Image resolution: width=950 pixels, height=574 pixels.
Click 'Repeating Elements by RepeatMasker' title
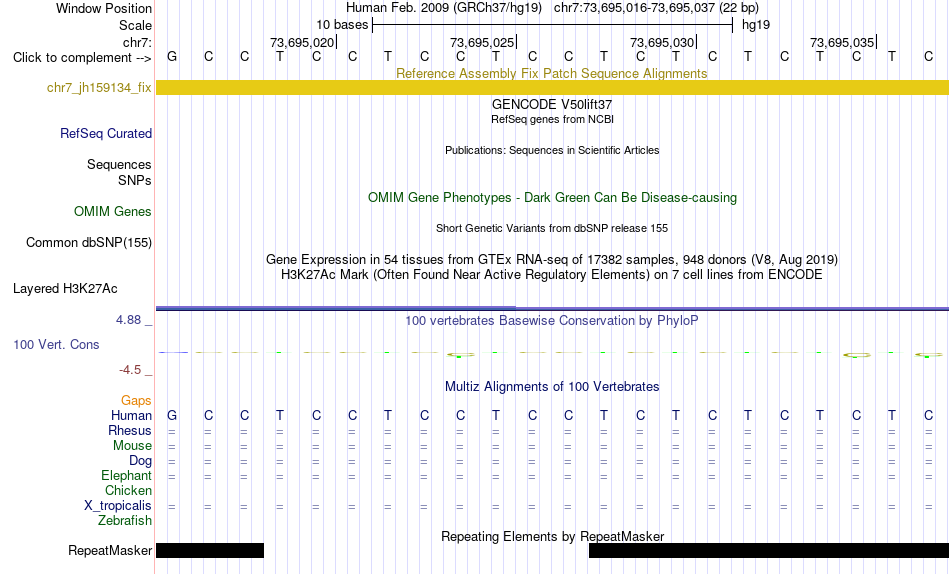tap(553, 536)
